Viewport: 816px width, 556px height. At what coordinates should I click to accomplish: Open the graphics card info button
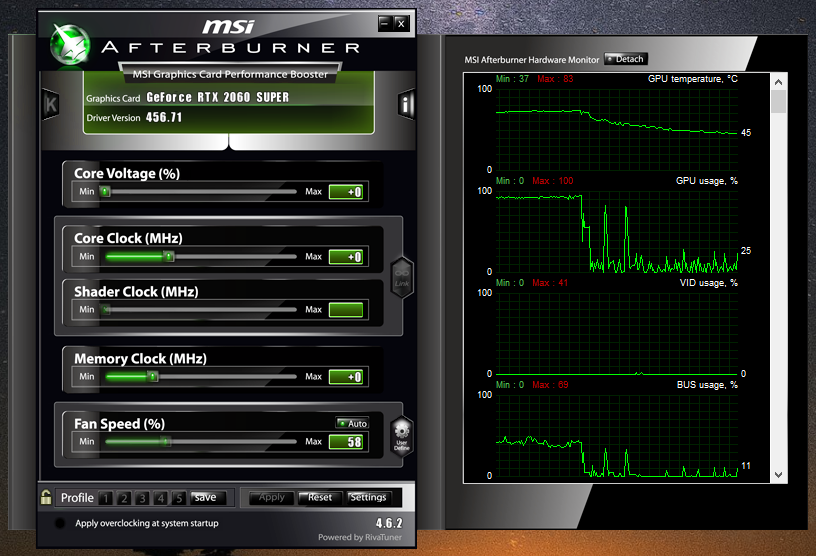click(406, 104)
